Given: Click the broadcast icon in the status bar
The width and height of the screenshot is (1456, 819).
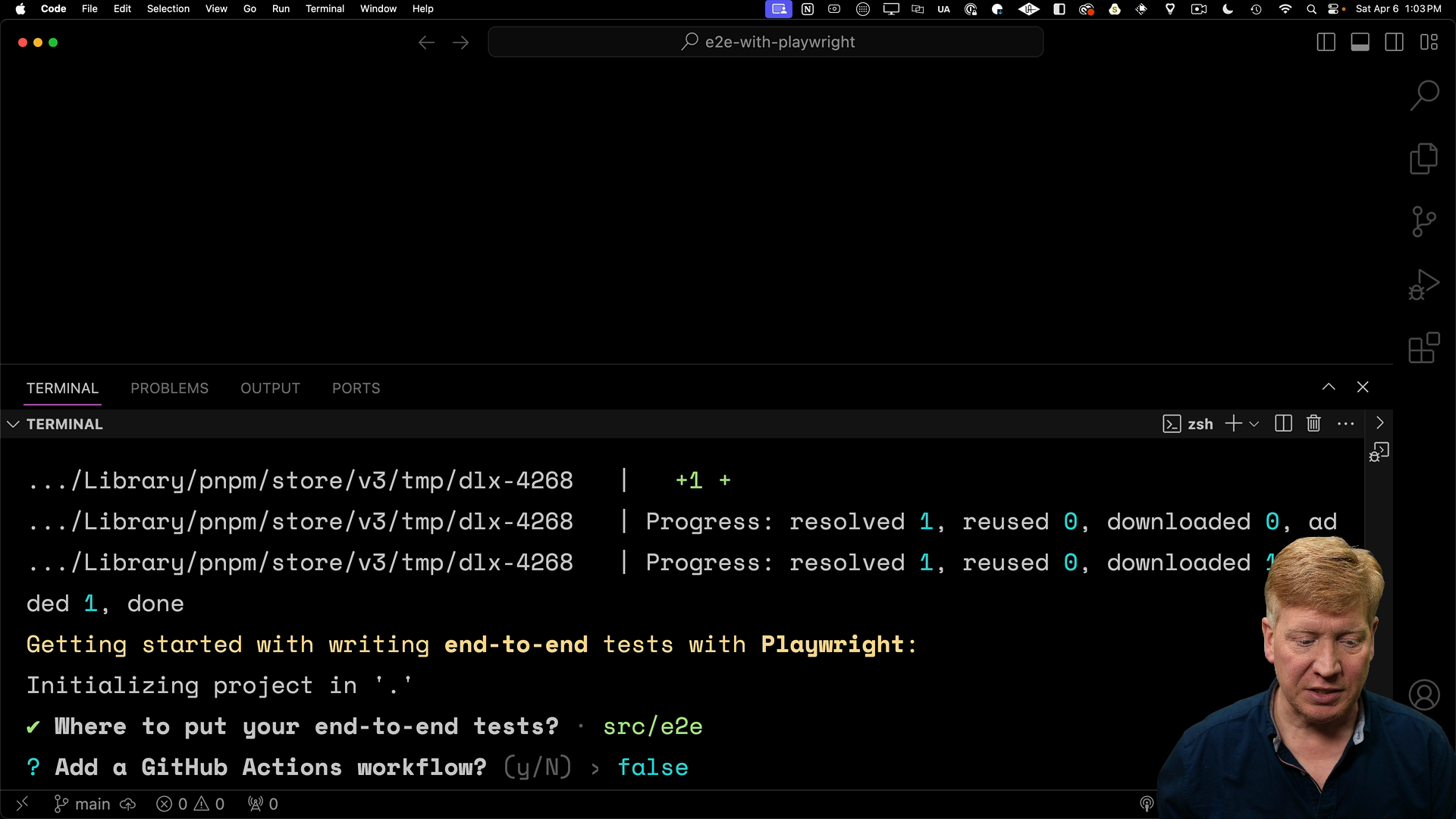Looking at the screenshot, I should coord(1147,804).
